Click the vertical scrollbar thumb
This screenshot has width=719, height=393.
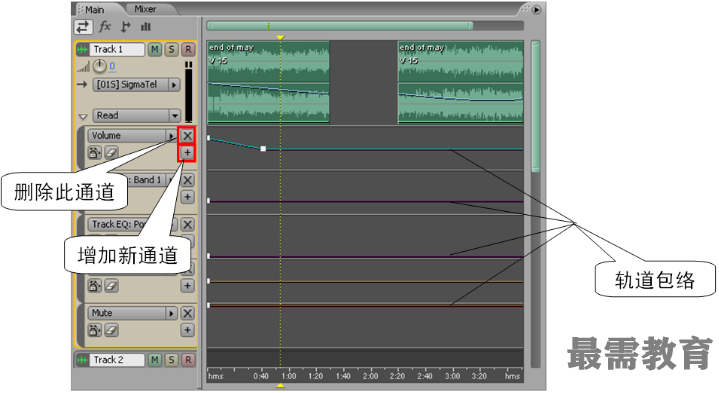coord(535,106)
